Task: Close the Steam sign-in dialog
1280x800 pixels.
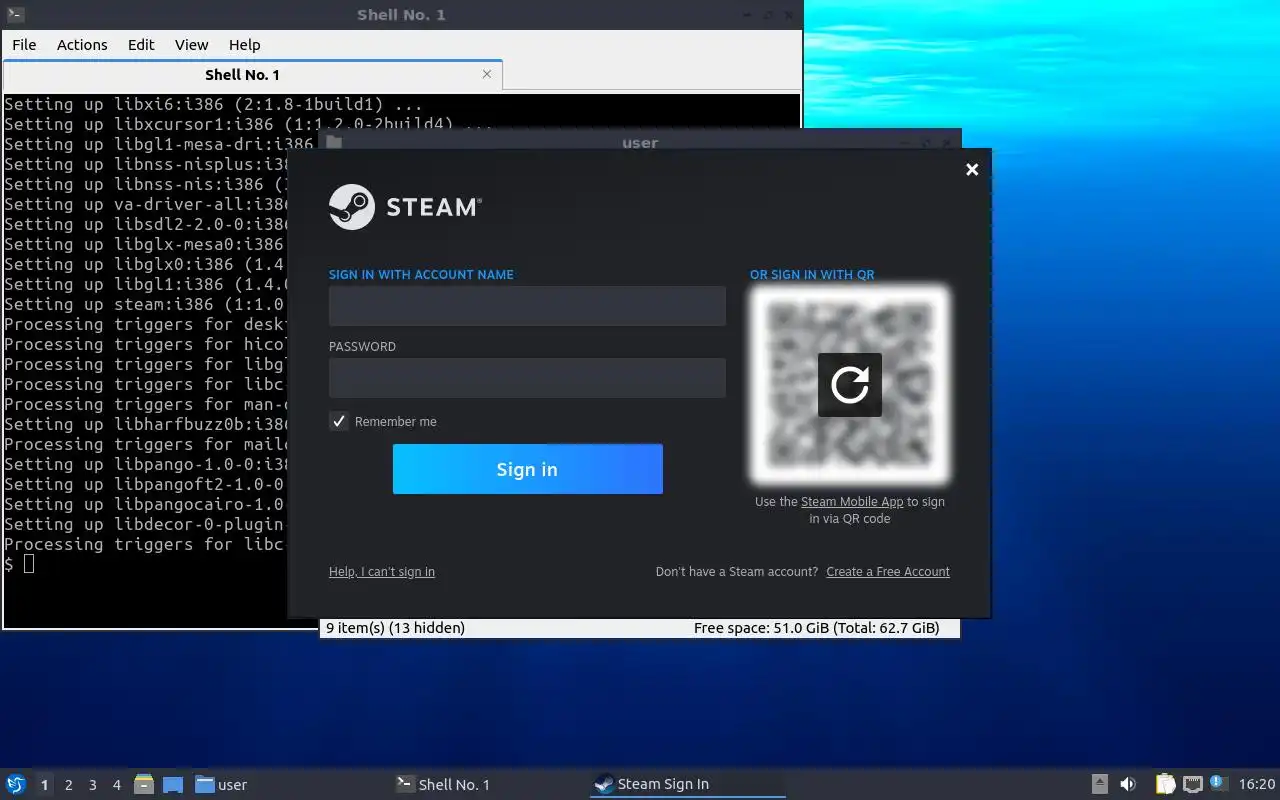Action: pyautogui.click(x=972, y=170)
